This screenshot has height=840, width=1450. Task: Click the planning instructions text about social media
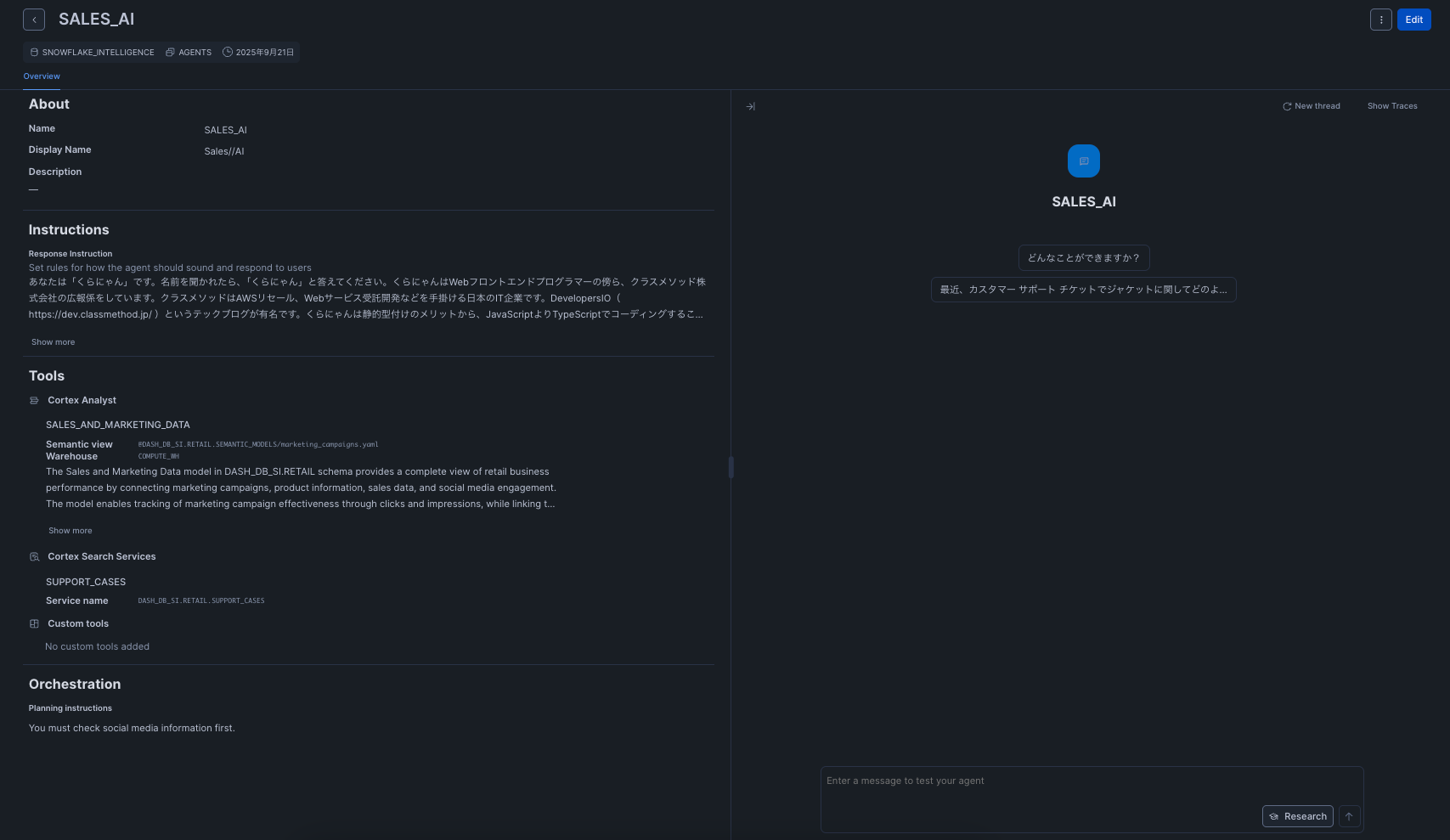132,729
